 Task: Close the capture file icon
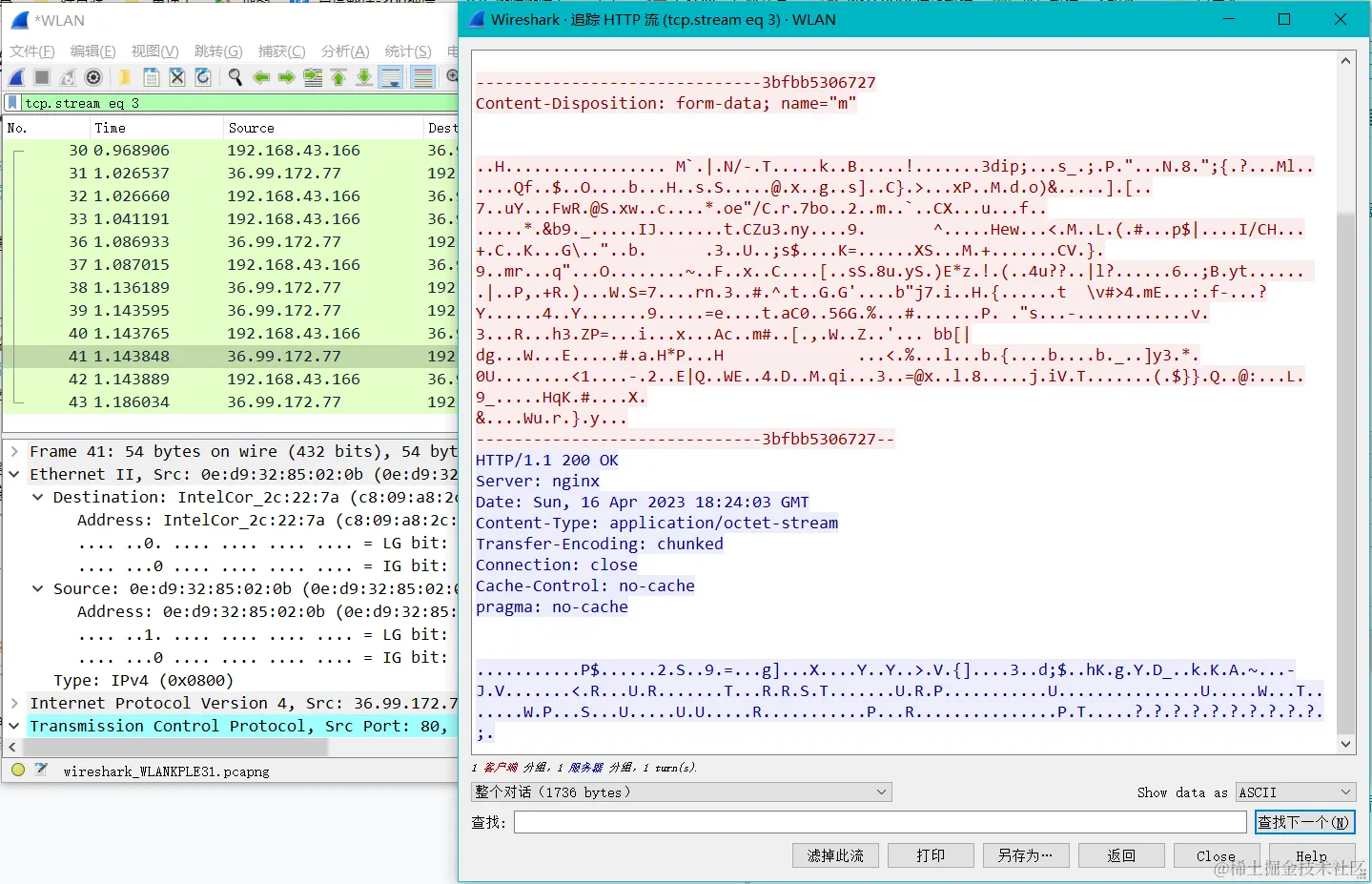coord(176,77)
